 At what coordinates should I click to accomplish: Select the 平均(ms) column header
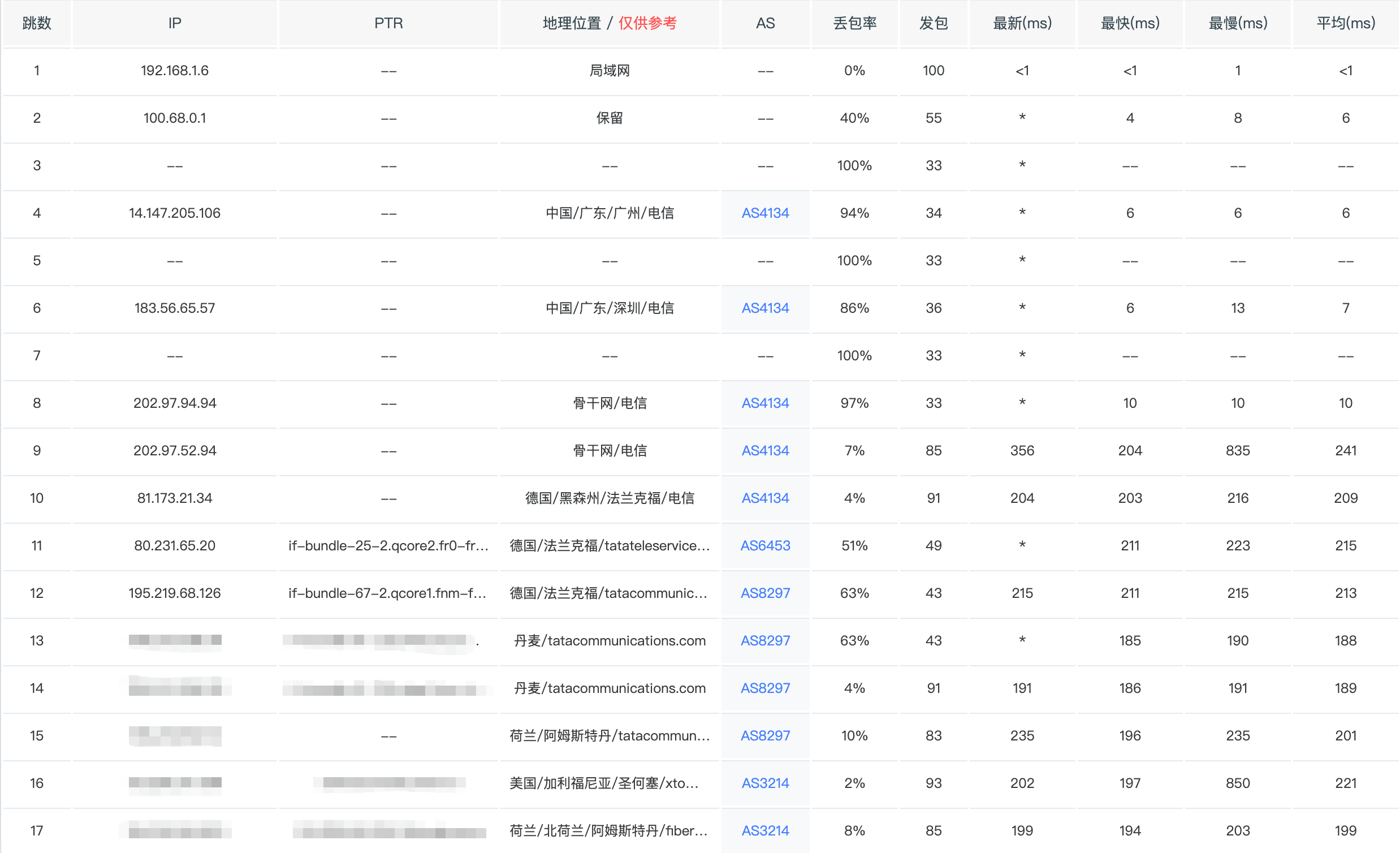[x=1346, y=23]
